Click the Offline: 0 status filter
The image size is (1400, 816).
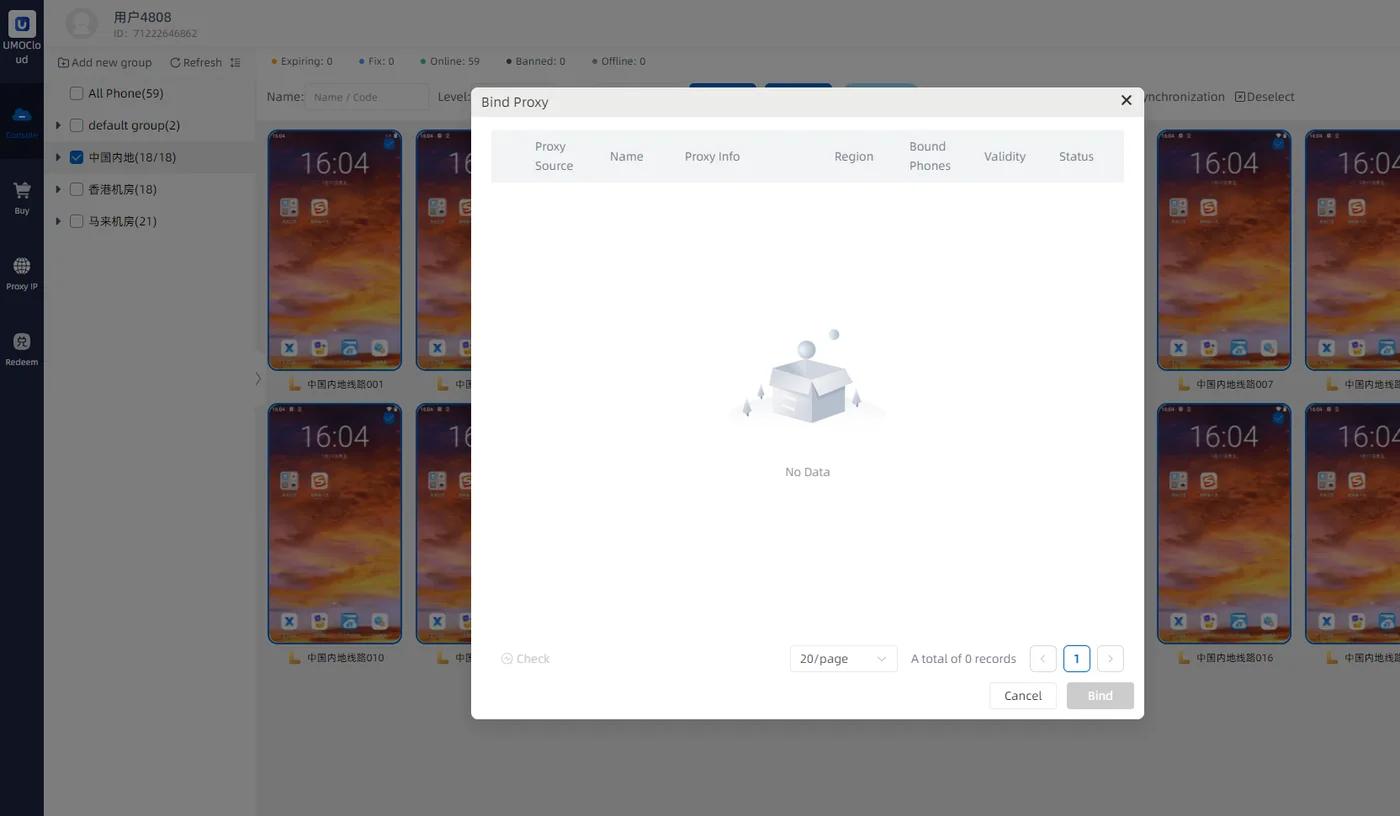pyautogui.click(x=619, y=61)
